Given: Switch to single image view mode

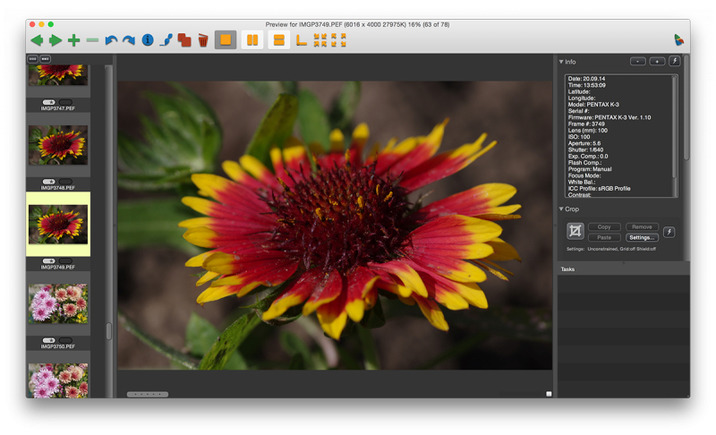Looking at the screenshot, I should (x=226, y=41).
